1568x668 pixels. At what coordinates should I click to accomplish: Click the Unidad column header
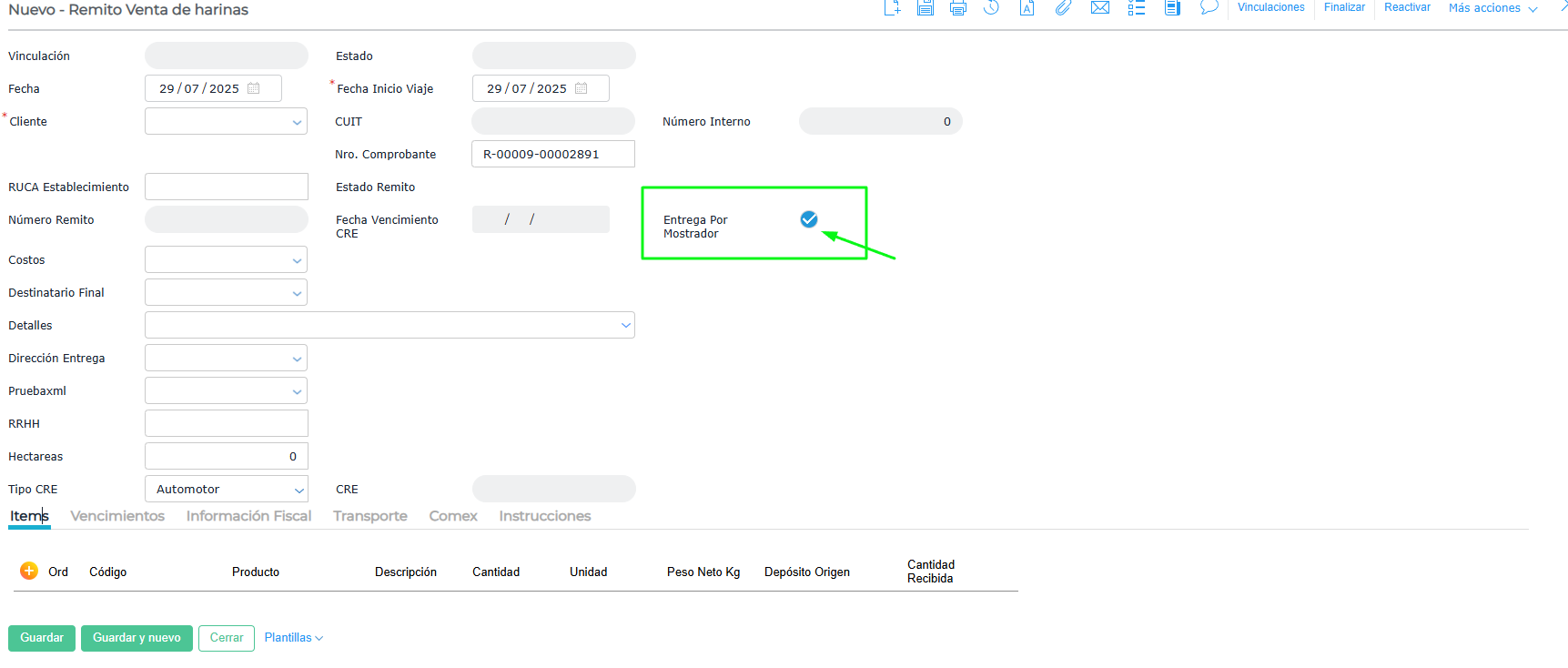click(x=589, y=572)
